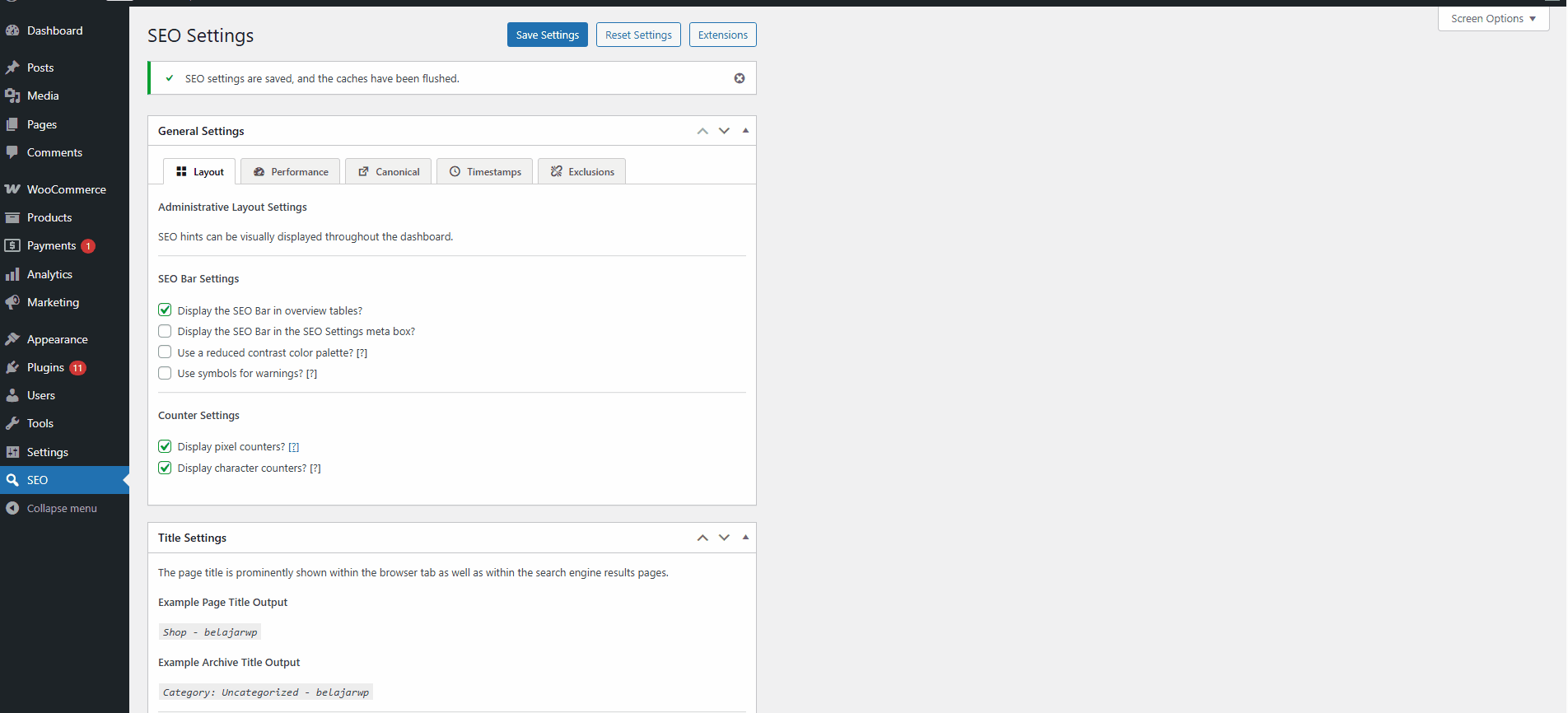Click the Analytics bar chart icon

coord(12,275)
